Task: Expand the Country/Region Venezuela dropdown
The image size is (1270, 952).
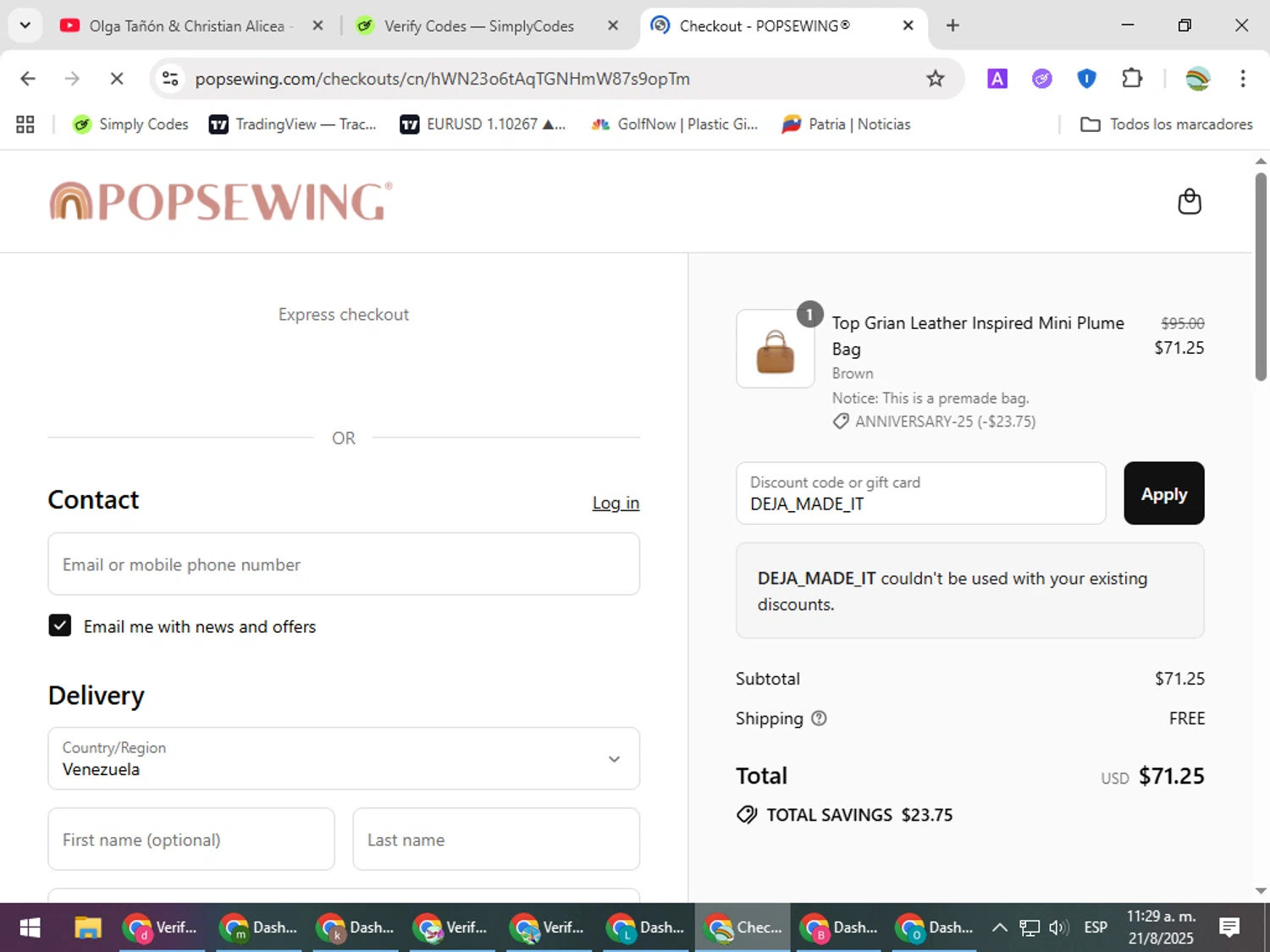Action: 344,758
